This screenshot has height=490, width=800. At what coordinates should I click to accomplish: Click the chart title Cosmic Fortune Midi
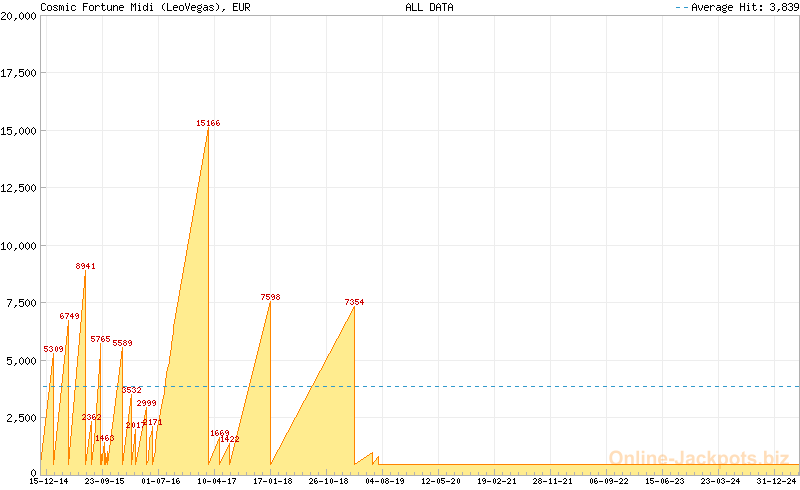(145, 7)
